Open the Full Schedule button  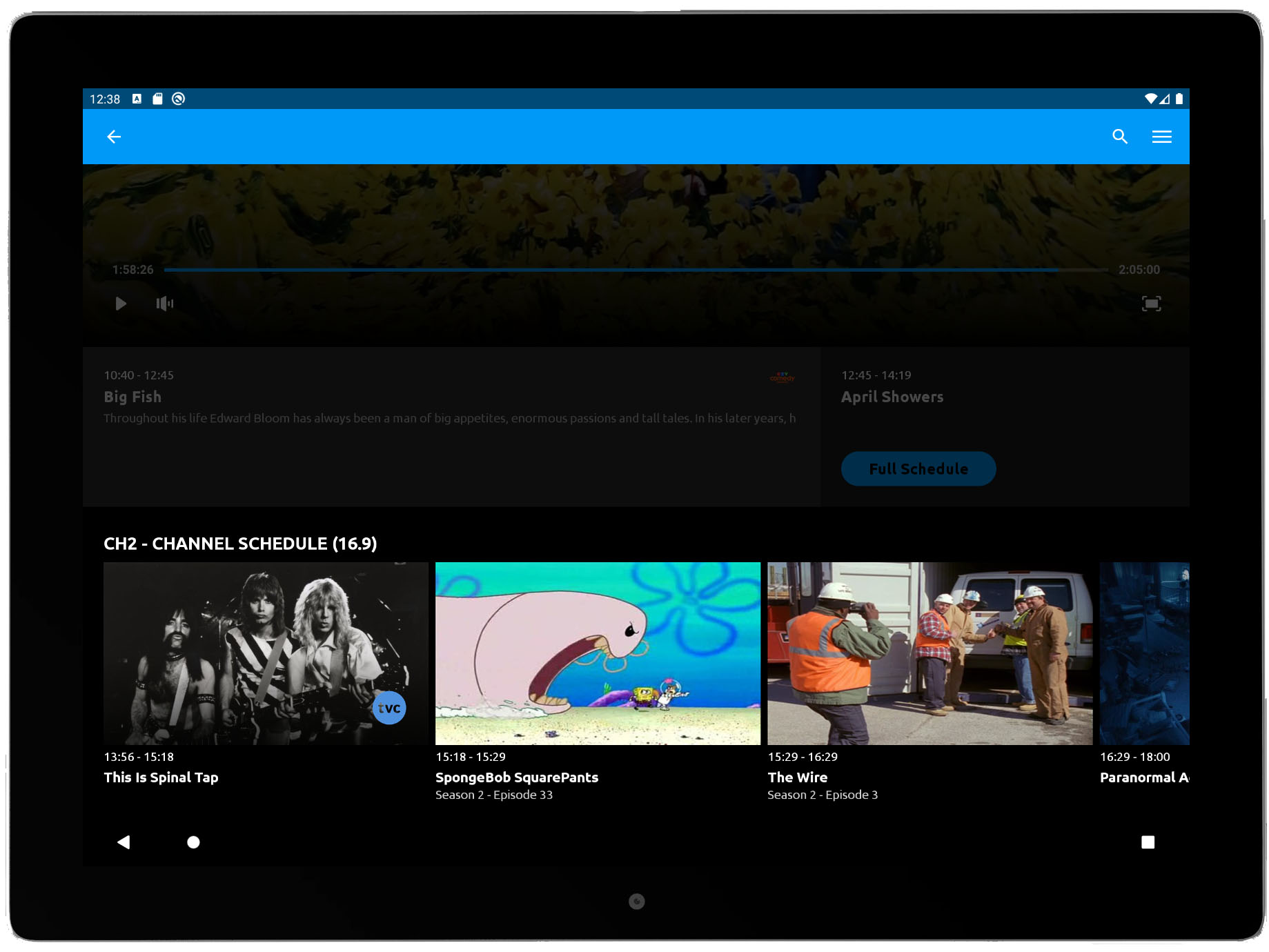918,469
